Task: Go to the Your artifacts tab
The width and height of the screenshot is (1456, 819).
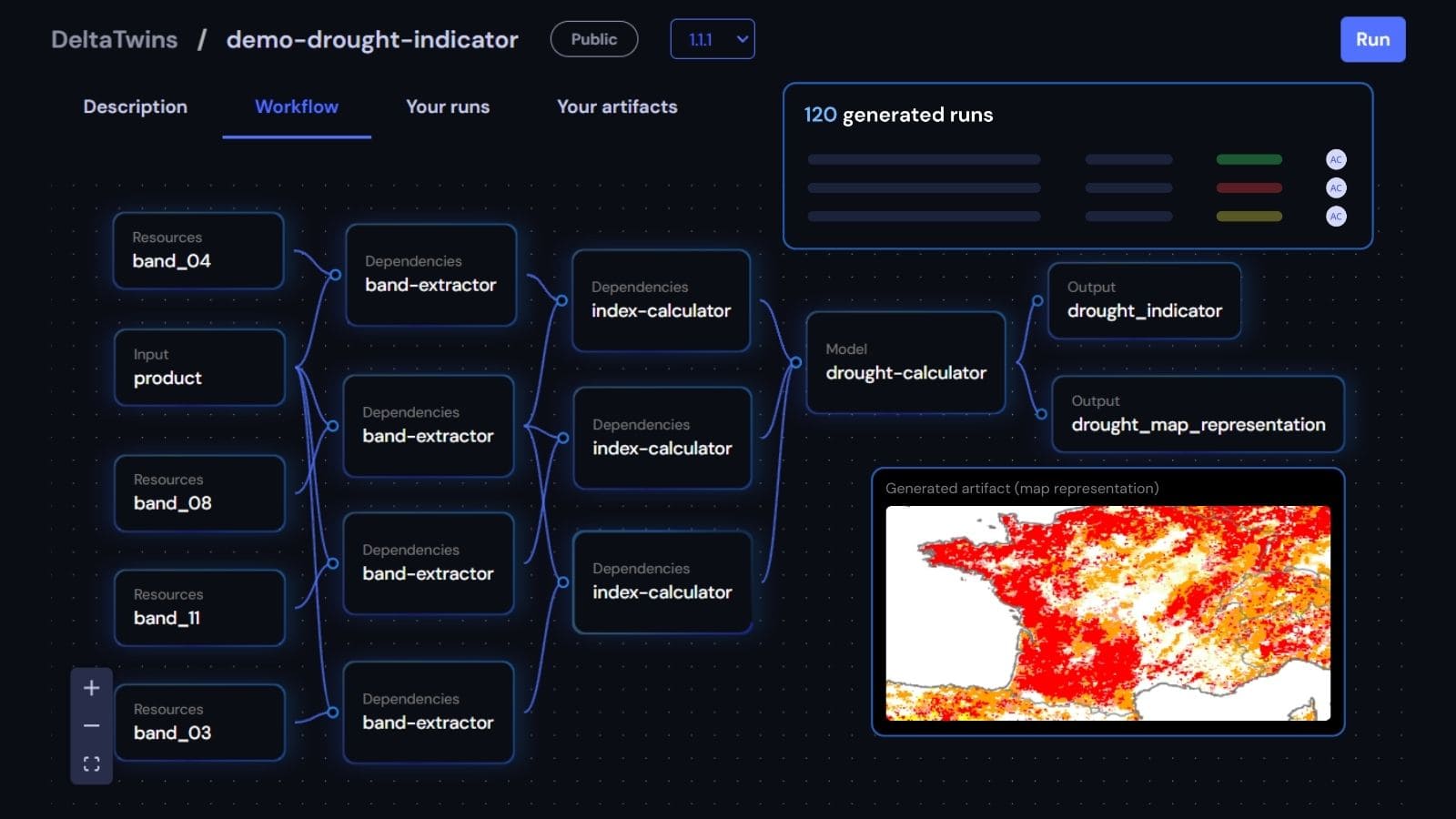Action: coord(616,106)
